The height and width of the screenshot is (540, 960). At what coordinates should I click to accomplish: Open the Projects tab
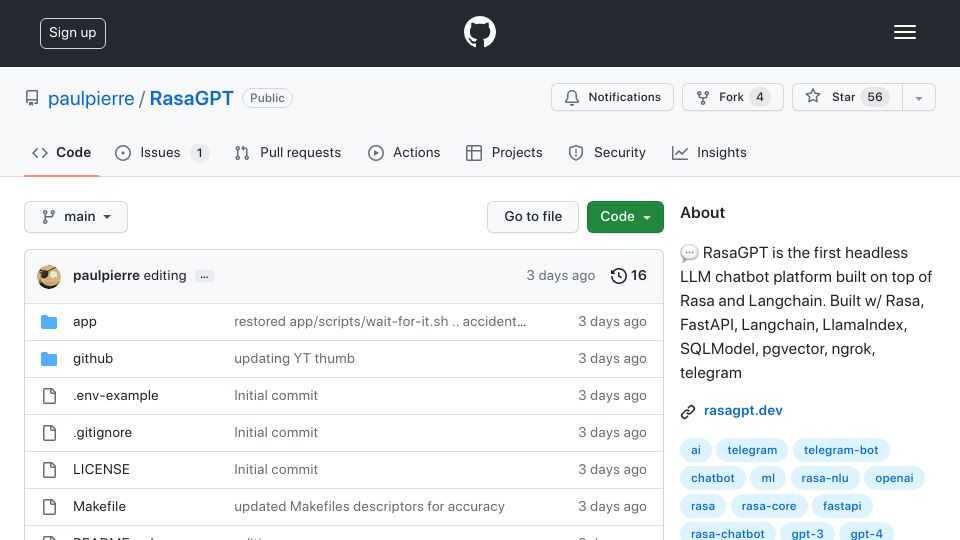point(504,152)
